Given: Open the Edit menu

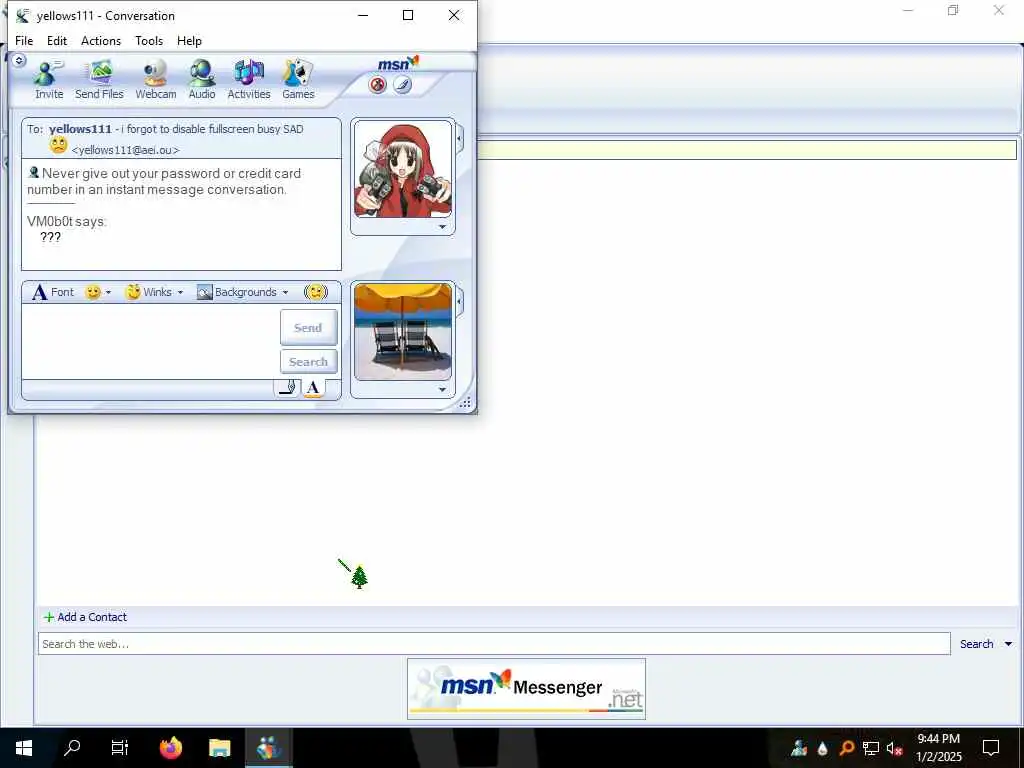Looking at the screenshot, I should (x=57, y=40).
